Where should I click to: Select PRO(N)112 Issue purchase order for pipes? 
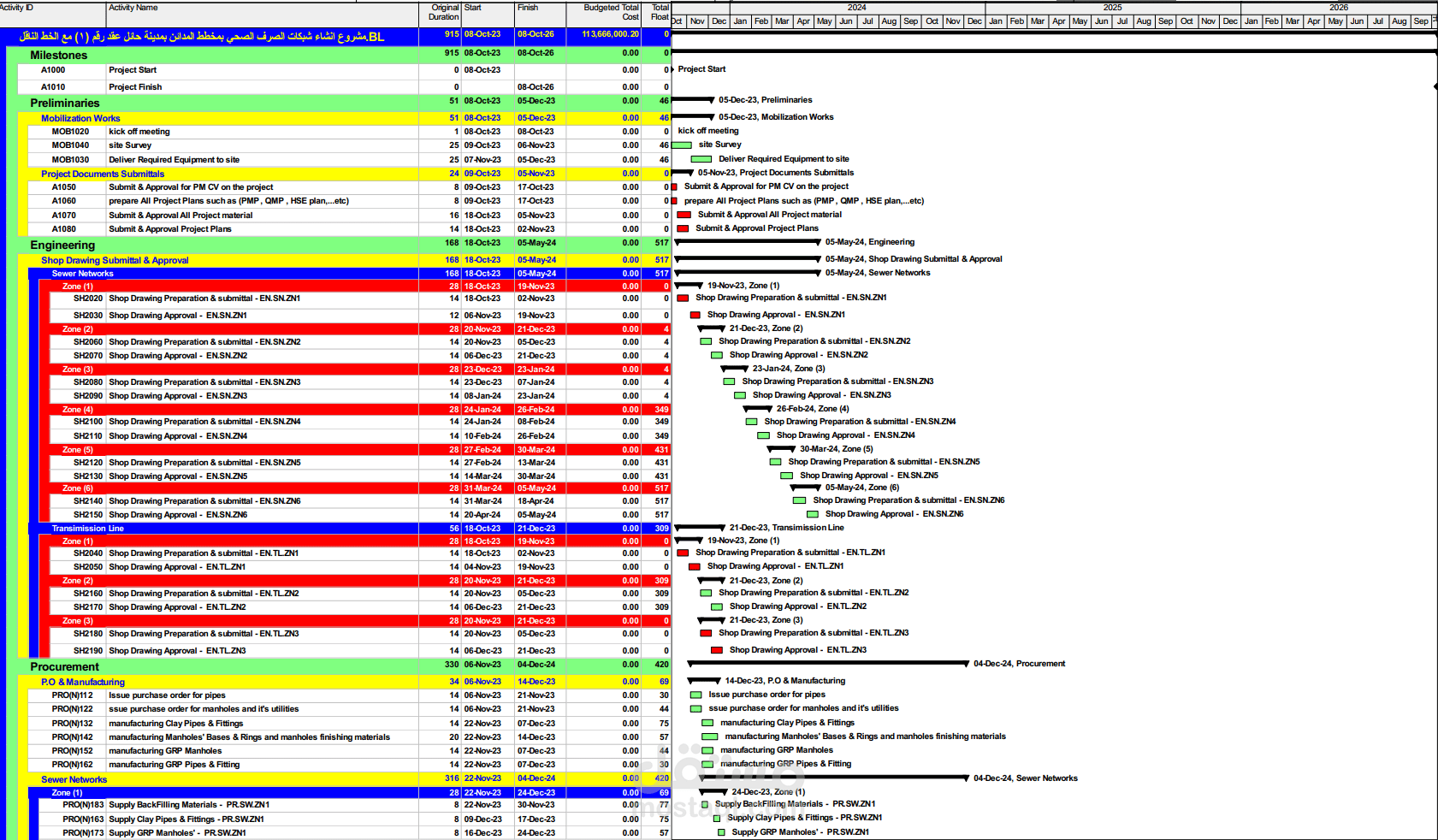pyautogui.click(x=349, y=695)
